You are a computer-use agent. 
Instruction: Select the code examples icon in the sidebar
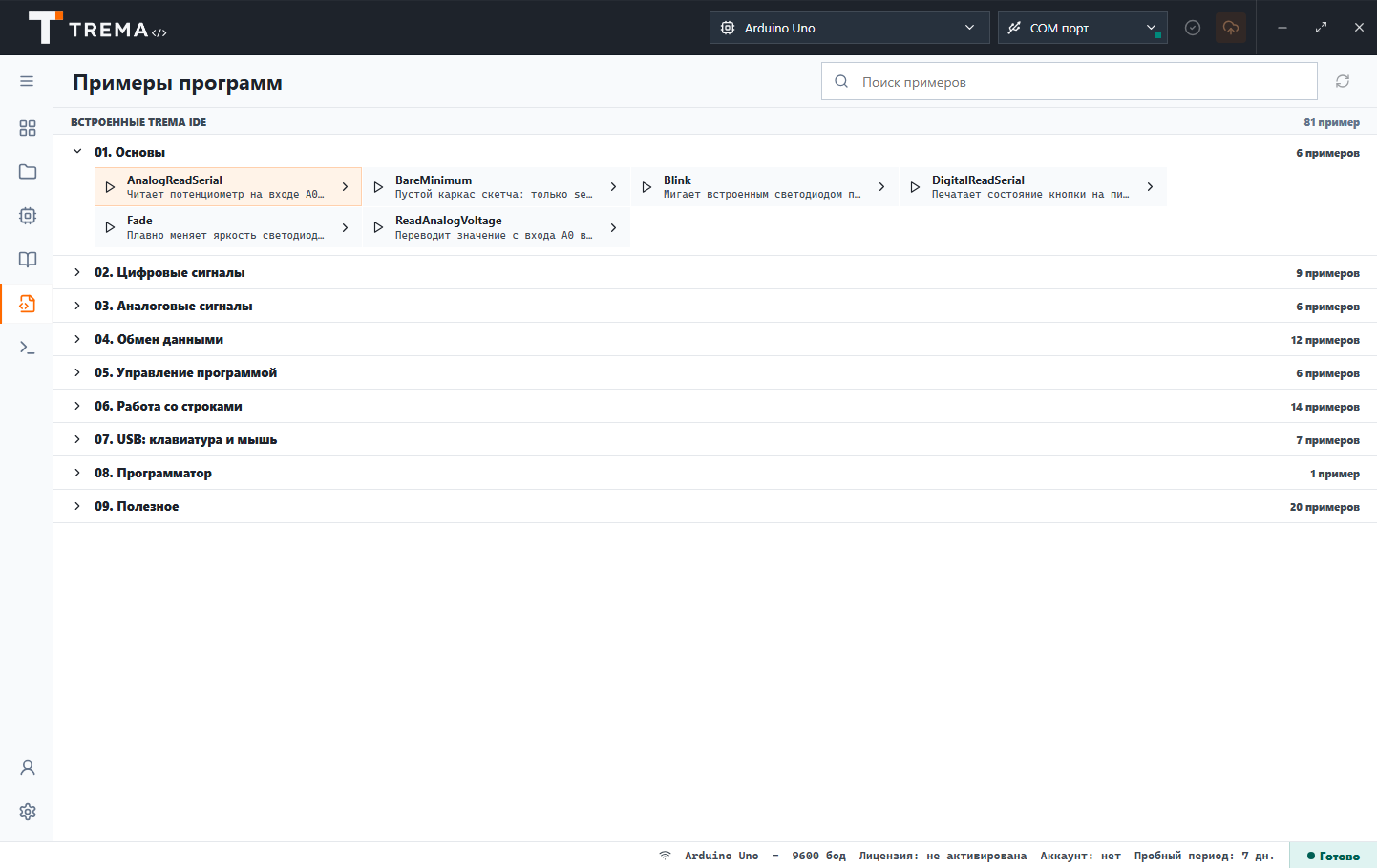[28, 304]
